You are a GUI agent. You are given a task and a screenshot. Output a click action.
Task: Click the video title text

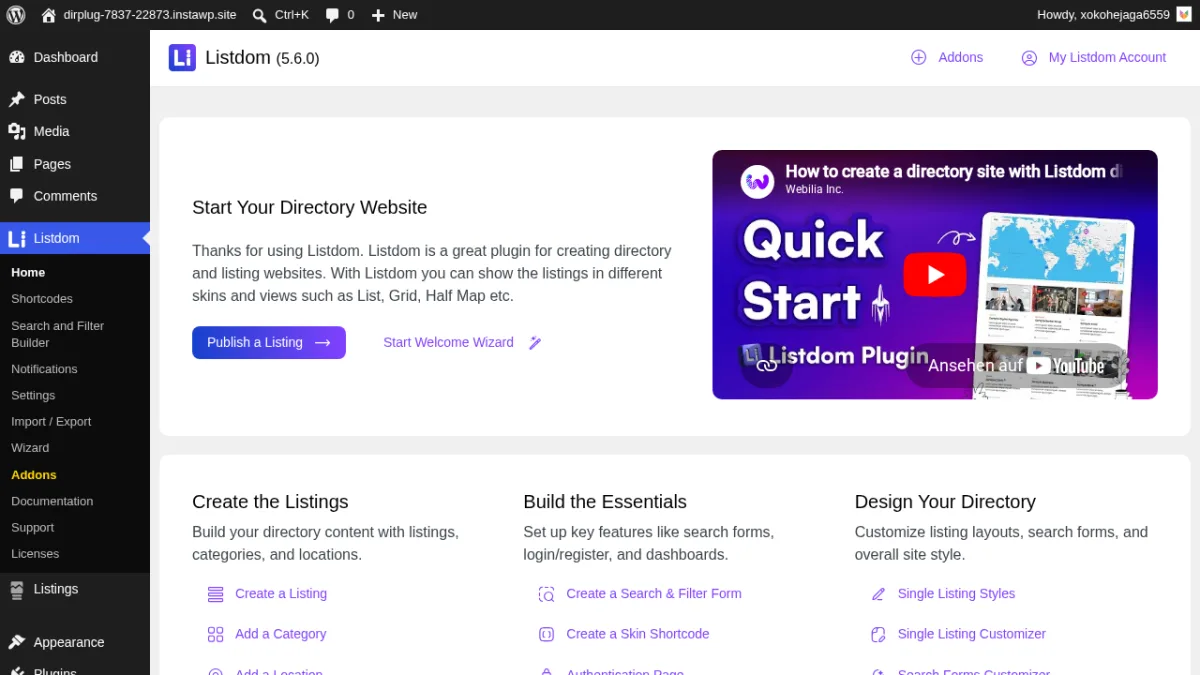pos(953,172)
